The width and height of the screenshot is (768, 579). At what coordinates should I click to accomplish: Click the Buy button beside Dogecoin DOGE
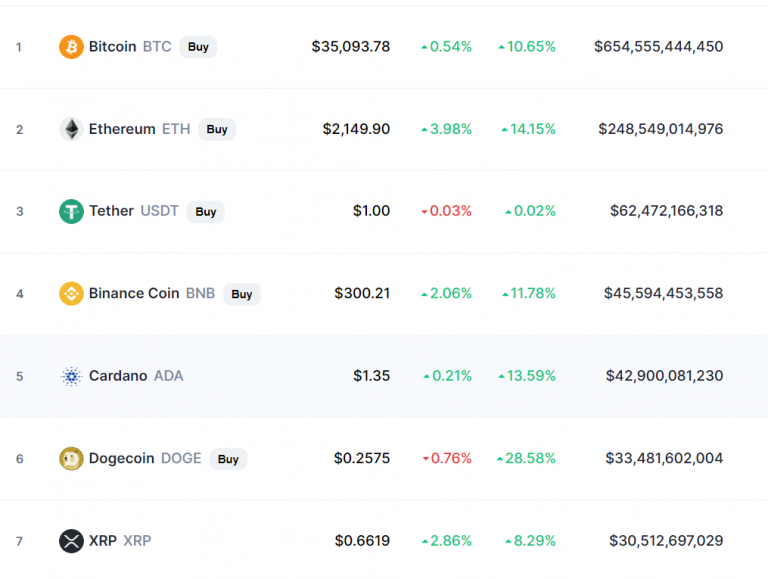tap(228, 459)
